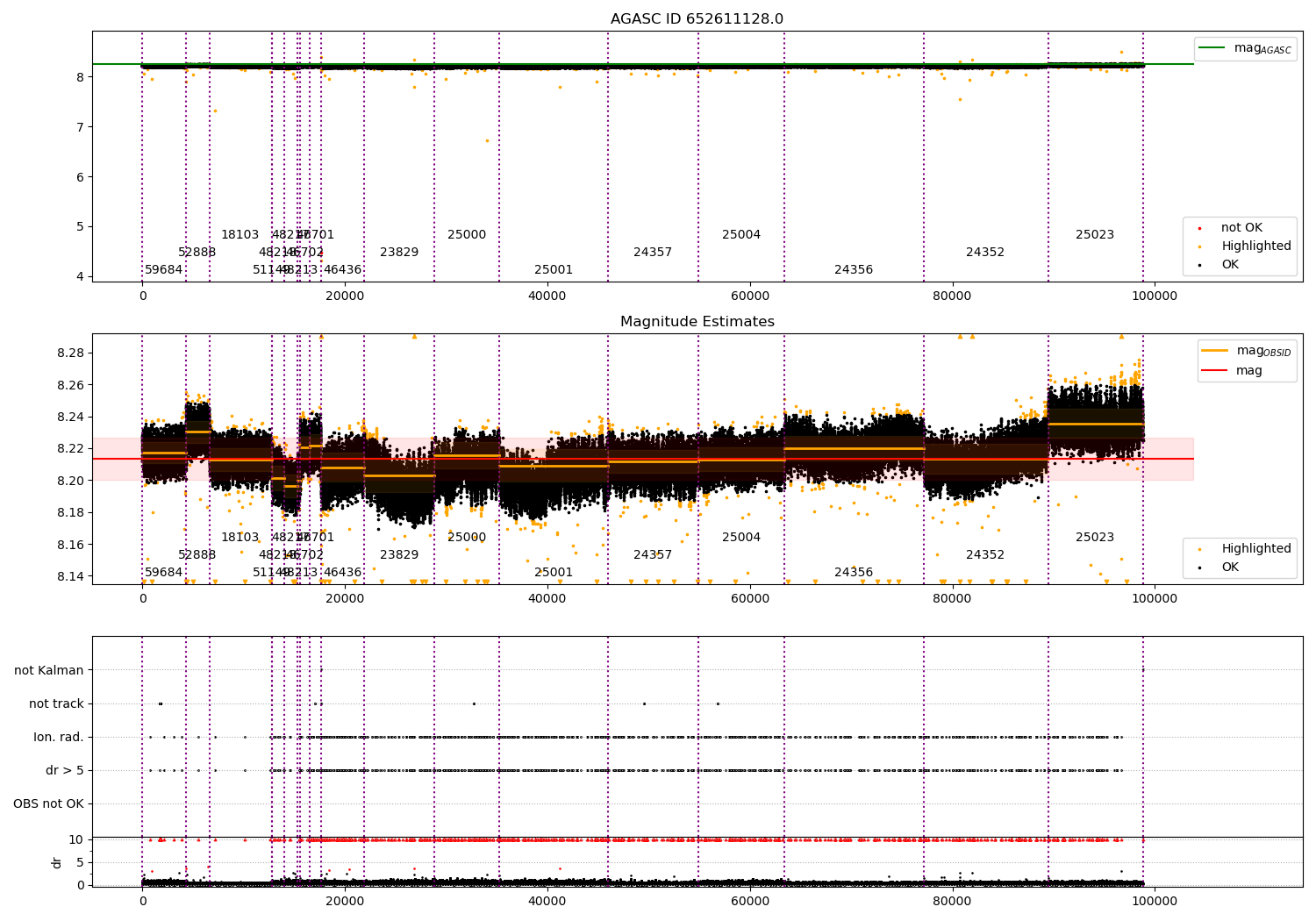The height and width of the screenshot is (921, 1316).
Task: Click obsid label 25000 in Magnitude Estimates plot
Action: [x=467, y=538]
